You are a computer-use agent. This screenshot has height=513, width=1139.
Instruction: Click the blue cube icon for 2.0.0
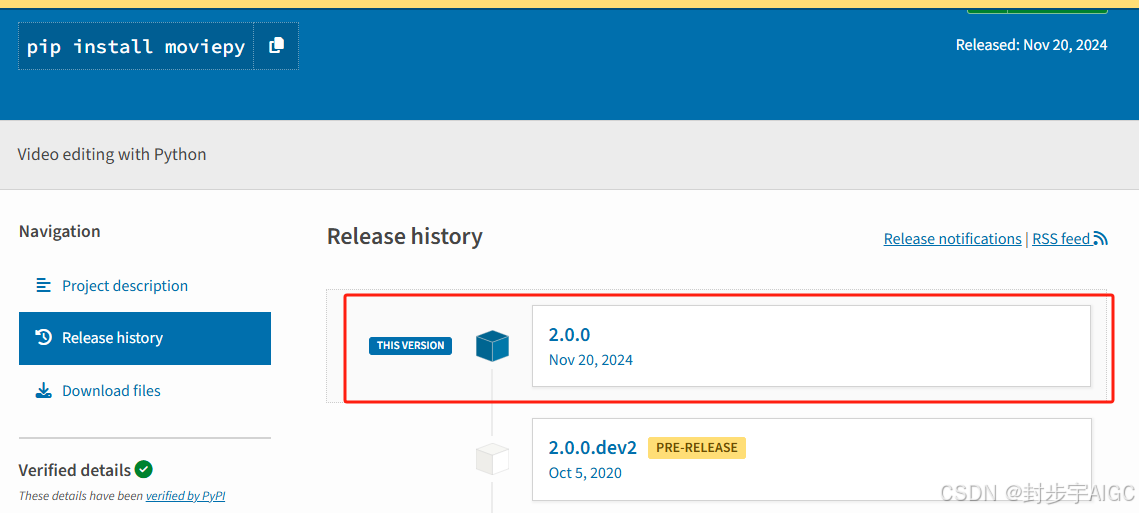(x=492, y=345)
